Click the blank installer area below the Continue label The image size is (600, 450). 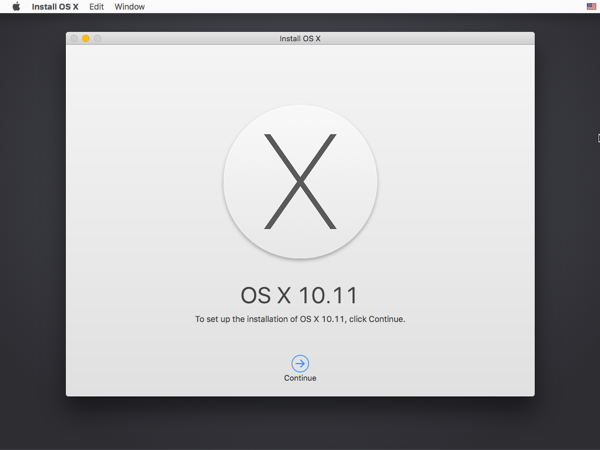[x=300, y=389]
